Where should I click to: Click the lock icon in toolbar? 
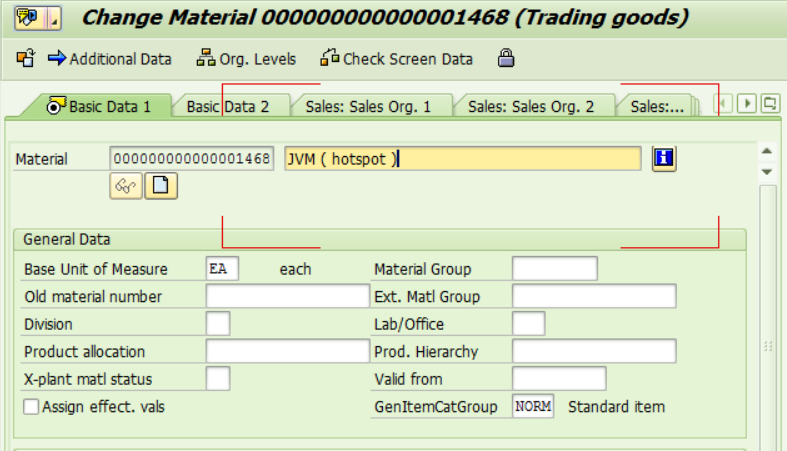pos(506,58)
